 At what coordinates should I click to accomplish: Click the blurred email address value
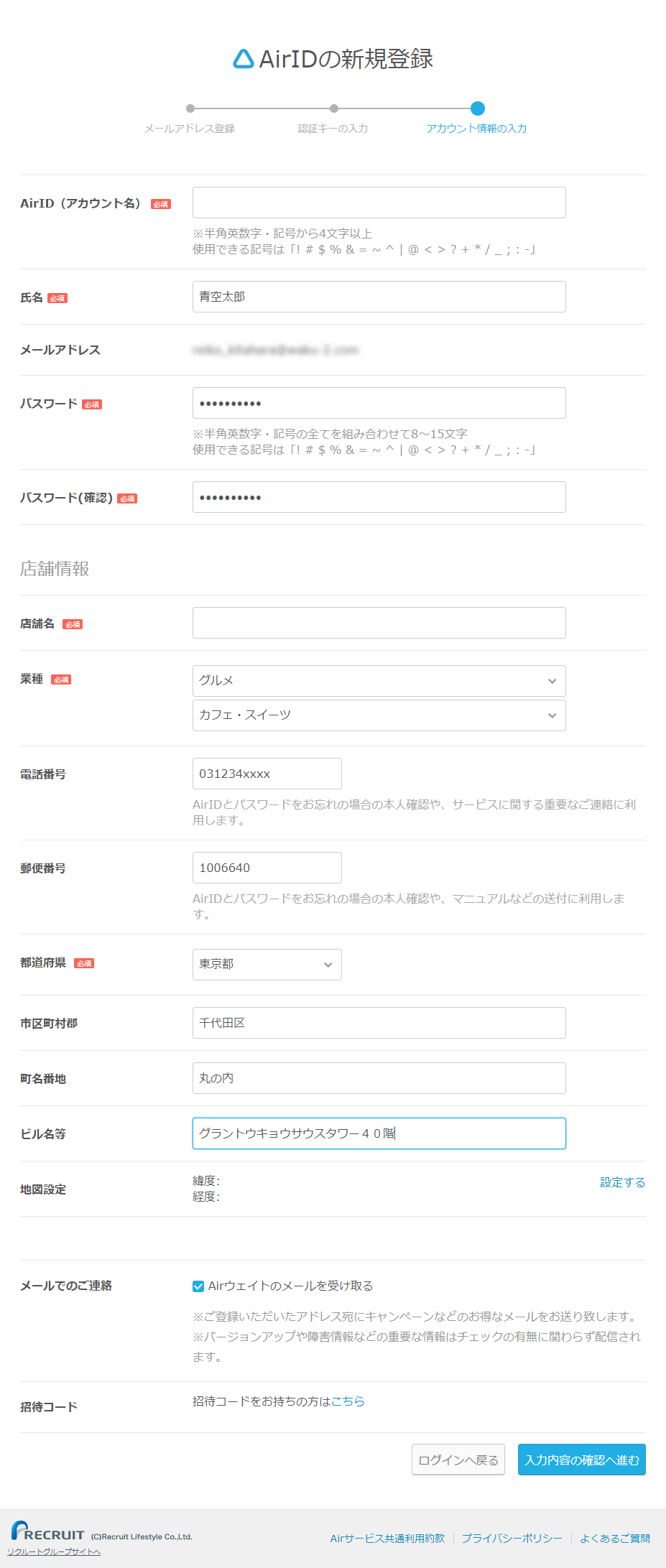[x=275, y=350]
